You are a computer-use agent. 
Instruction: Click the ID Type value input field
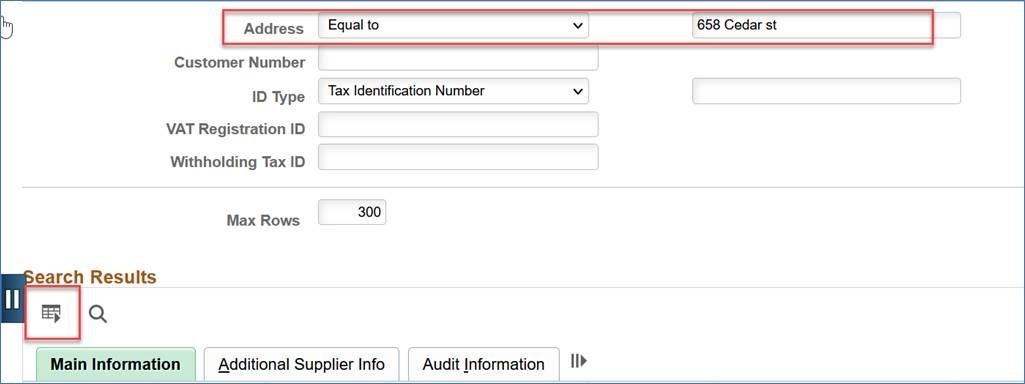[826, 91]
